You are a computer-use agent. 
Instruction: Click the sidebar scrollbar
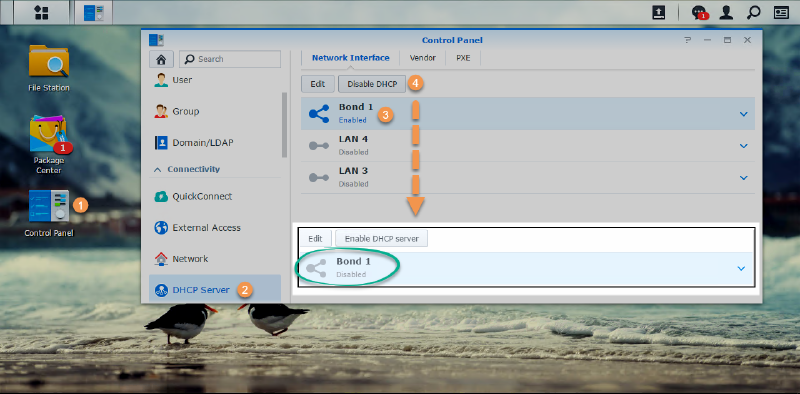point(284,125)
